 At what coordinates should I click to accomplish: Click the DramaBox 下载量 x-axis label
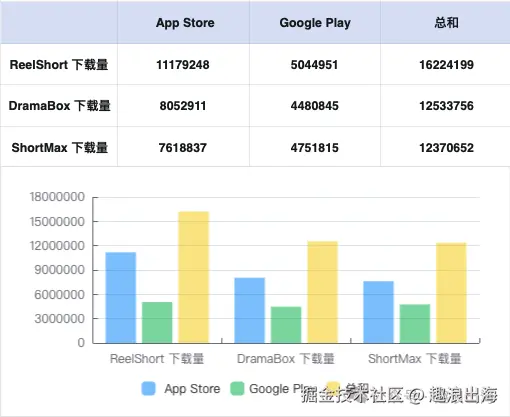286,359
